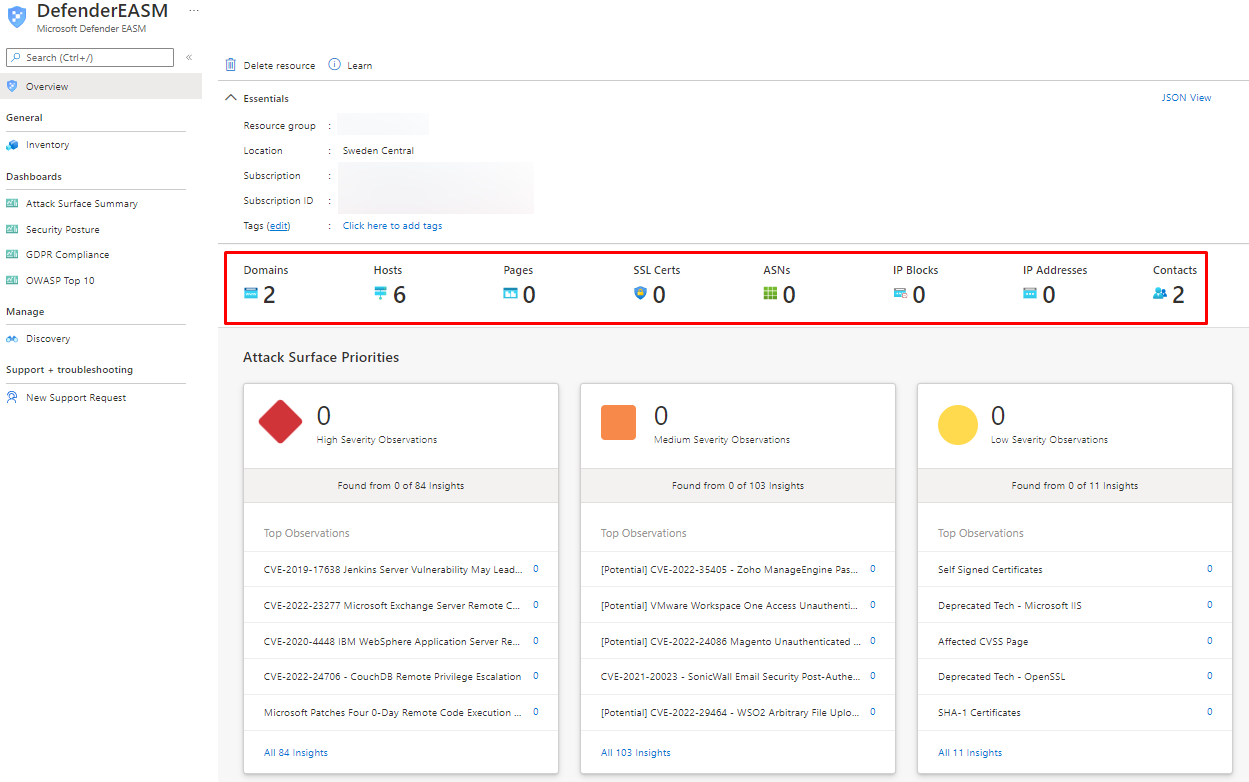Click the ASNs grid icon
Viewport: 1249px width, 782px height.
coord(770,294)
